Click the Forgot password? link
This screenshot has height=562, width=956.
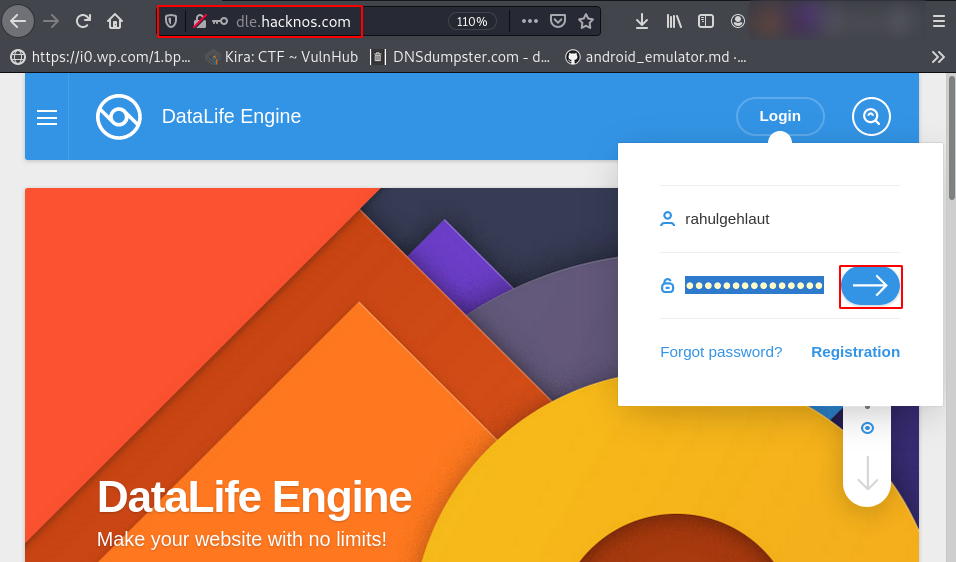click(x=721, y=352)
